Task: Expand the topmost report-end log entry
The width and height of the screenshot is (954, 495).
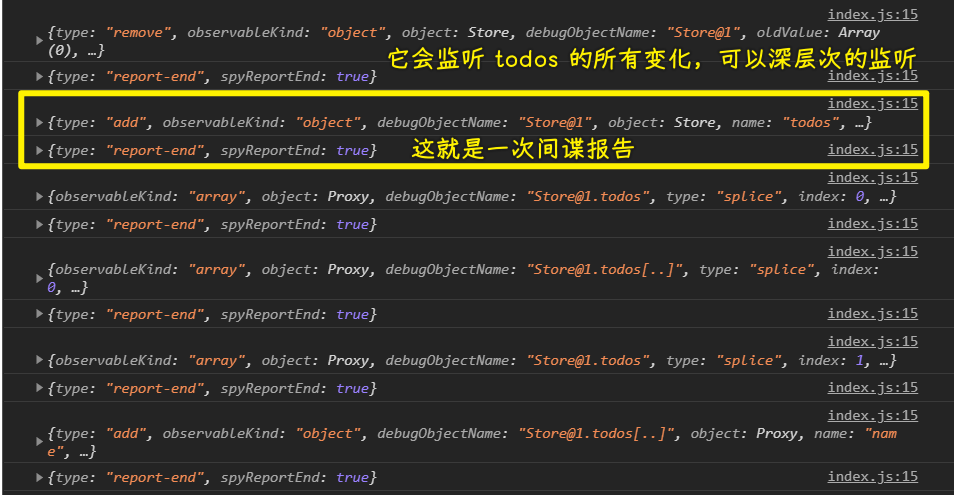Action: 39,77
